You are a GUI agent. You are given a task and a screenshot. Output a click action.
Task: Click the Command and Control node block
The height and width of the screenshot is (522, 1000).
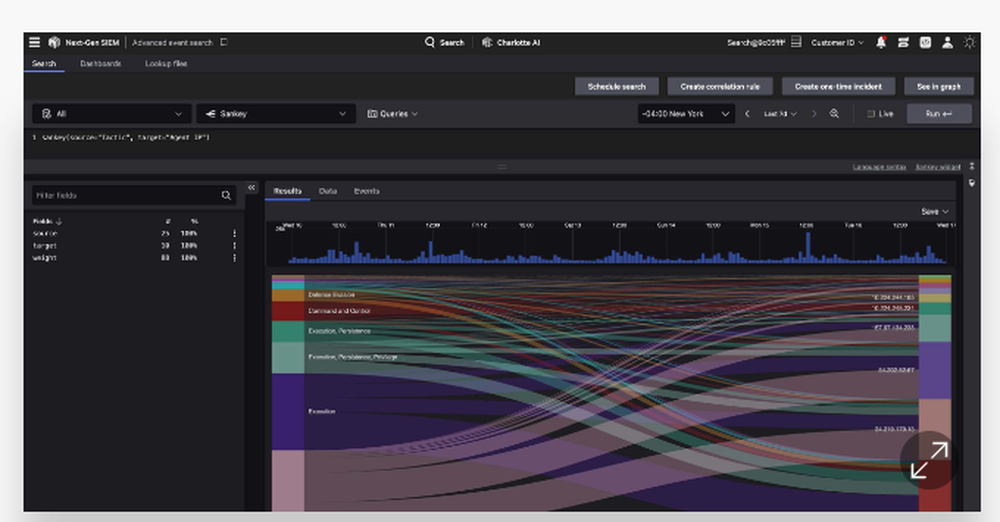[x=288, y=311]
